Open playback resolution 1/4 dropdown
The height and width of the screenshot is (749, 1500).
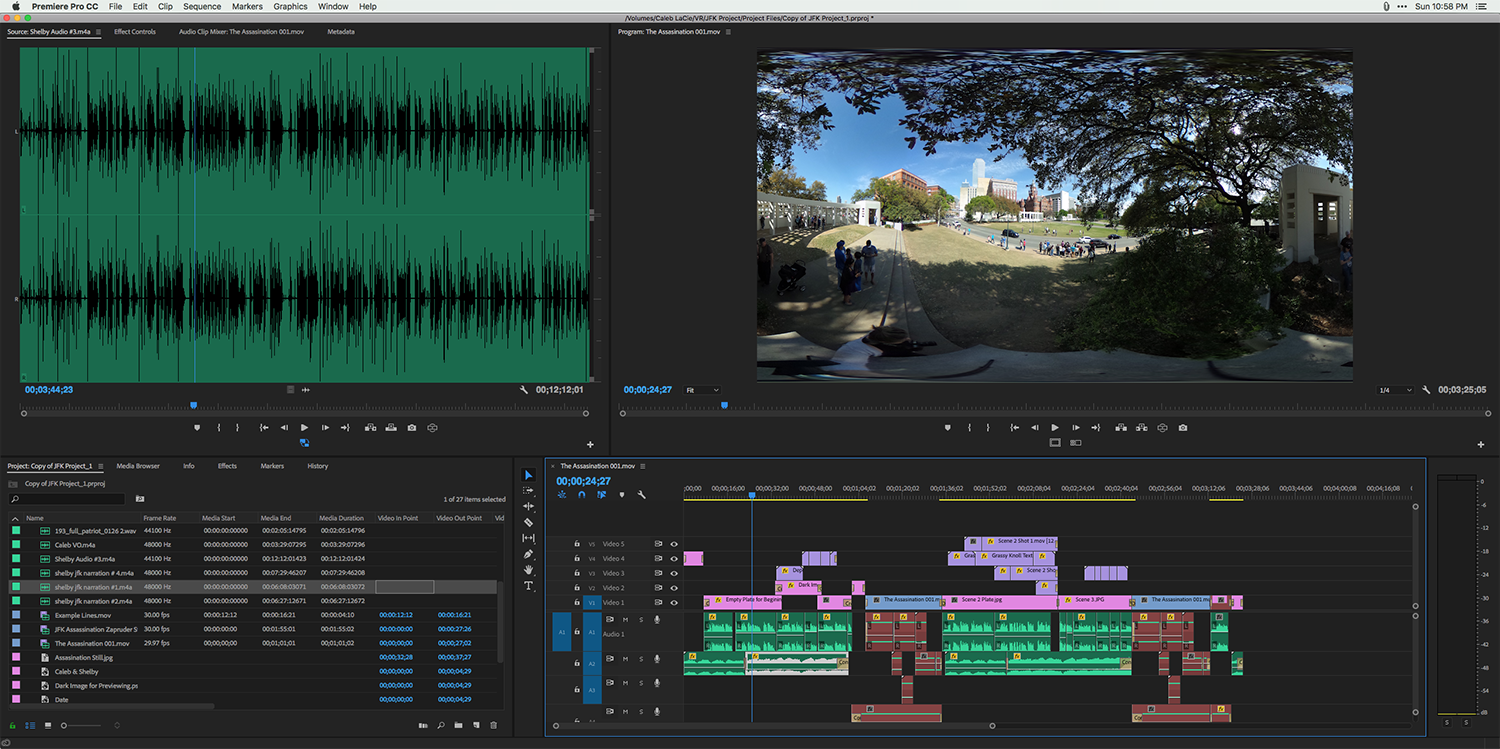click(1395, 390)
